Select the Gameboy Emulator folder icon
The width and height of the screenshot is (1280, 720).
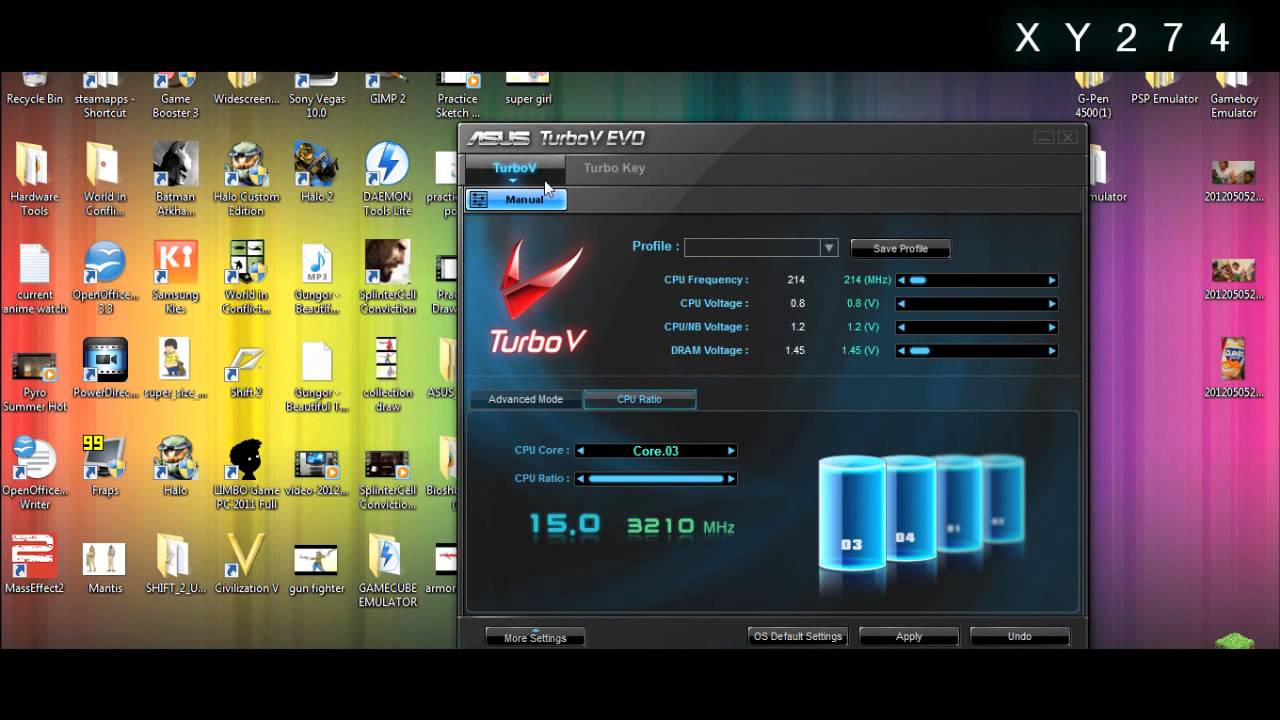(x=1234, y=96)
